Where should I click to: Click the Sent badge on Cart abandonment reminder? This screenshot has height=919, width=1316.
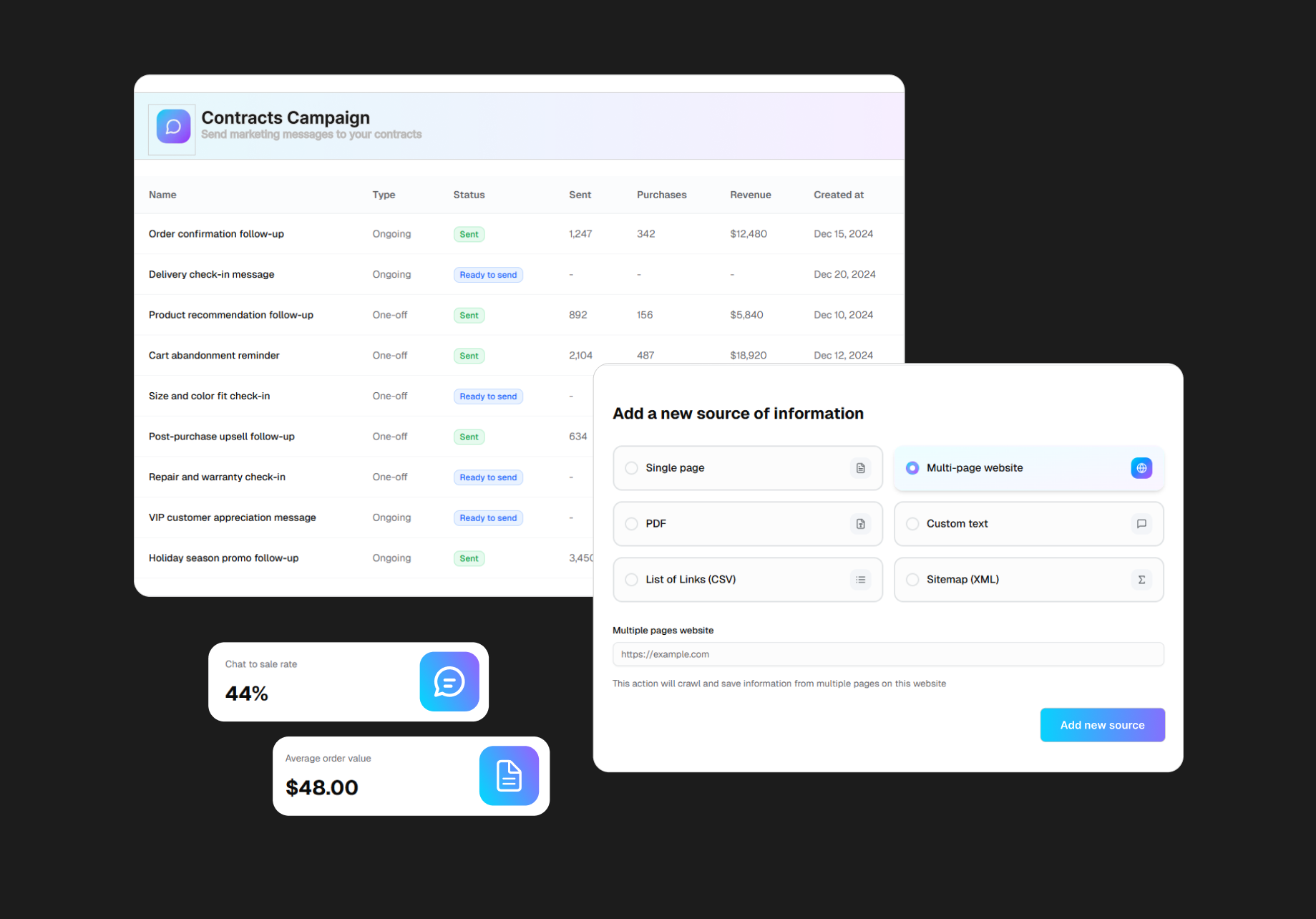(x=469, y=355)
